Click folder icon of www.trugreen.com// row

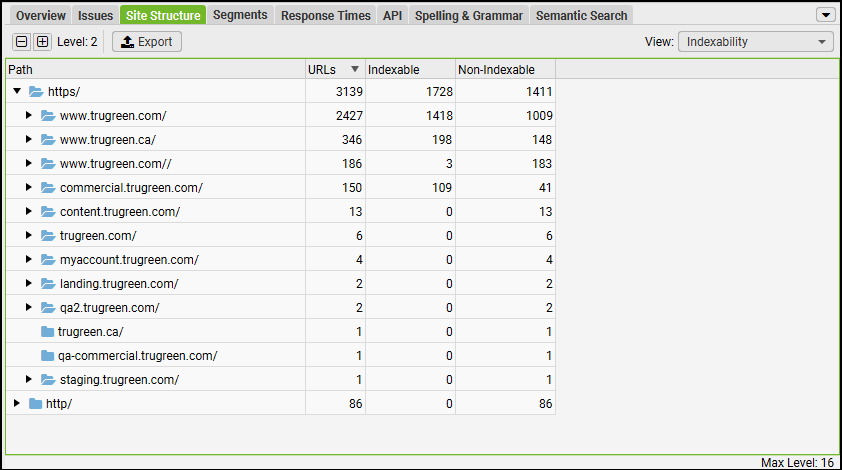click(x=48, y=163)
